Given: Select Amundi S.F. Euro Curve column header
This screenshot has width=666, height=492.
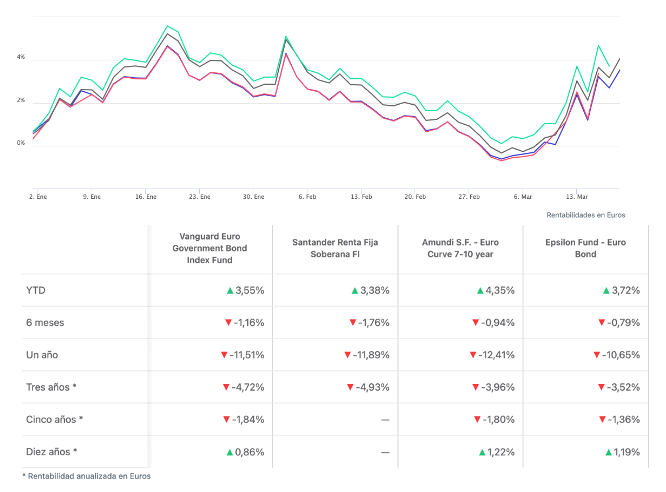Looking at the screenshot, I should (460, 248).
